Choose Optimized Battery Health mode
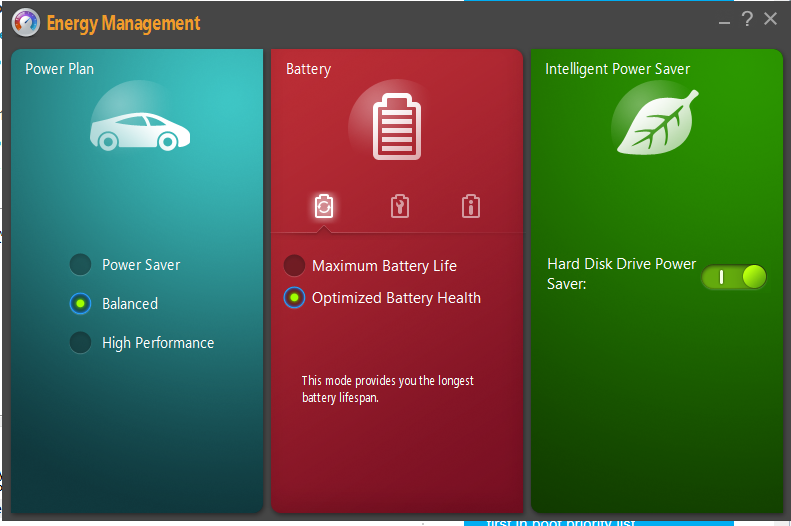The height and width of the screenshot is (526, 791). tap(294, 298)
